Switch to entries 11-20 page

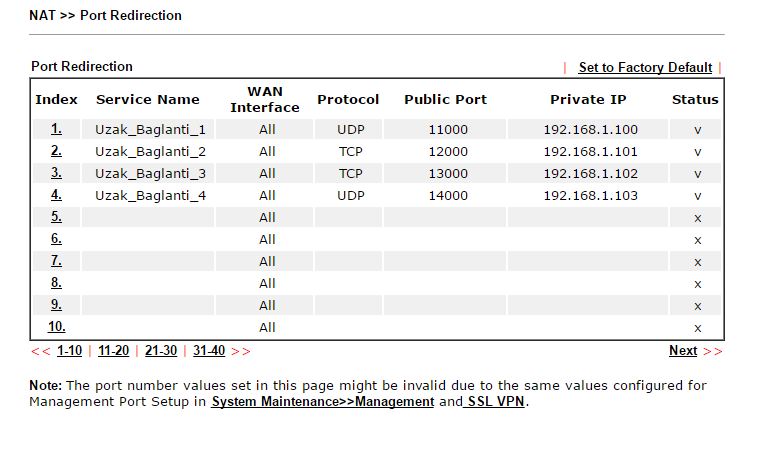(113, 351)
